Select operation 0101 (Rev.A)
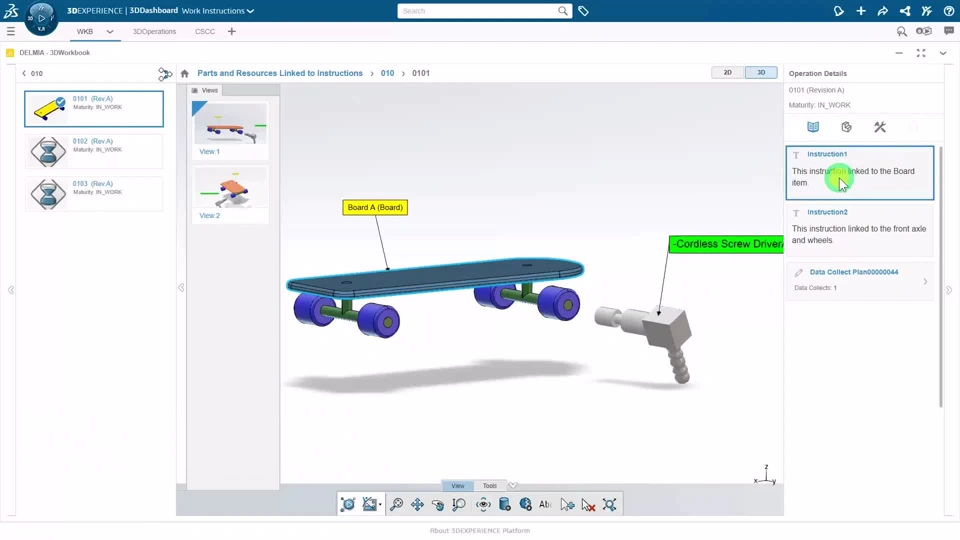Screen dimensions: 960x540 click(x=94, y=109)
